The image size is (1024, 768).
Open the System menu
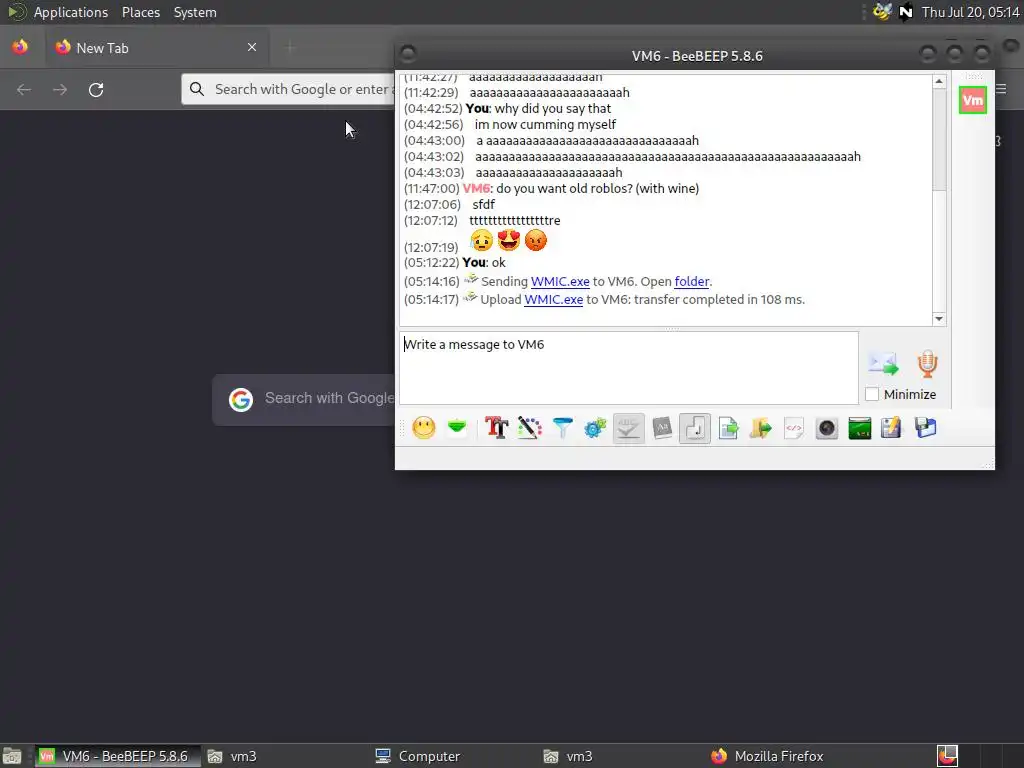[x=195, y=12]
